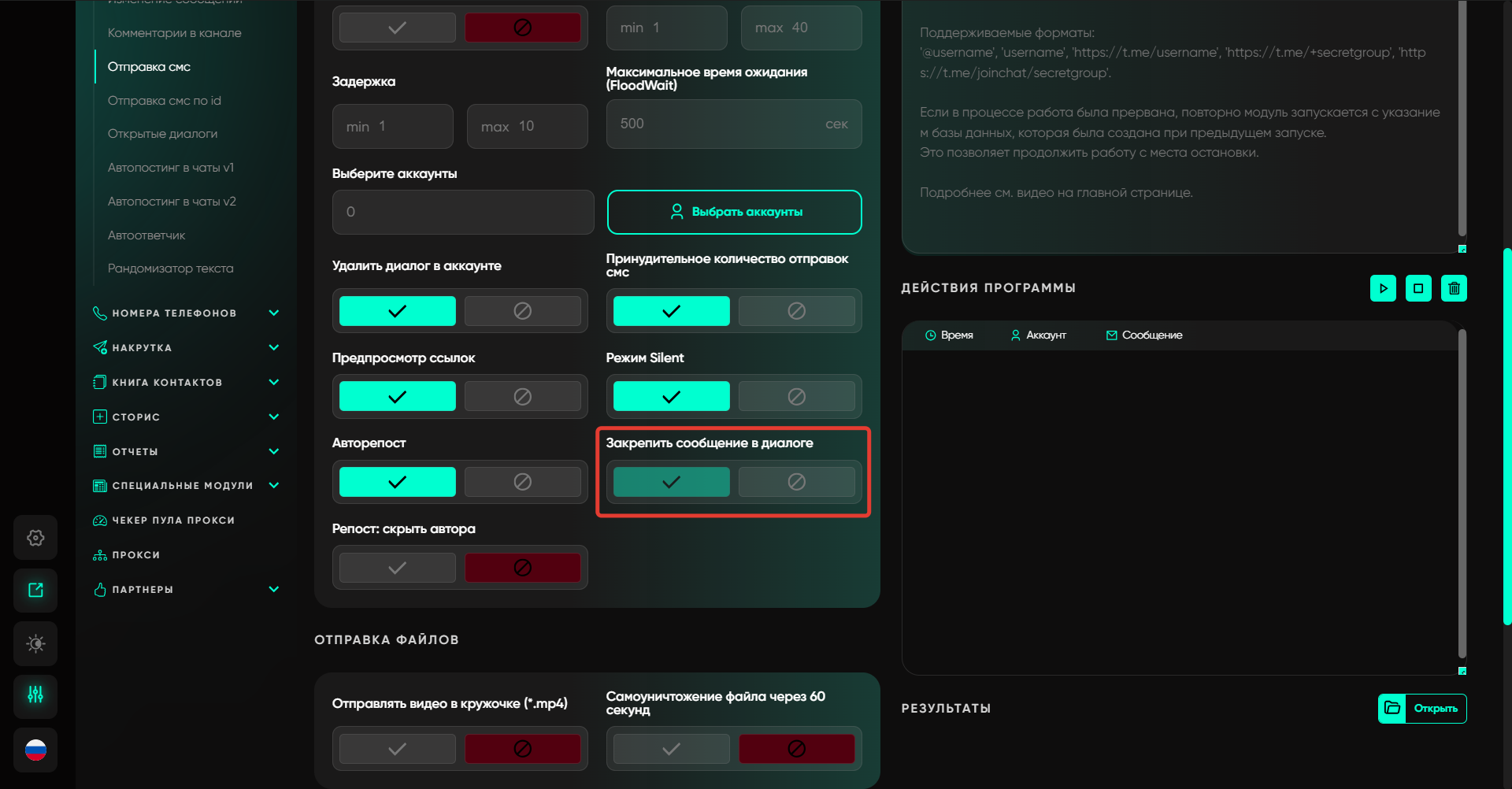The image size is (1512, 789).
Task: Open the sliders equalizer icon in left rail
Action: tap(35, 695)
